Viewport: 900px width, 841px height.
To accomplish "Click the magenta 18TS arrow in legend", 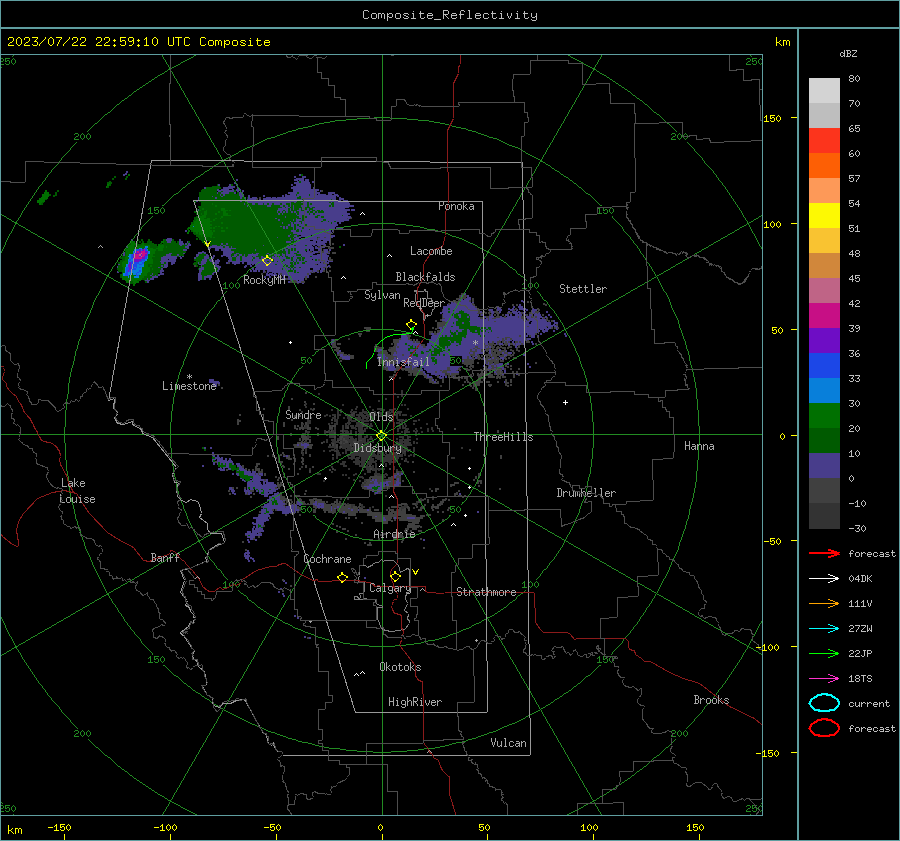I will [x=824, y=679].
